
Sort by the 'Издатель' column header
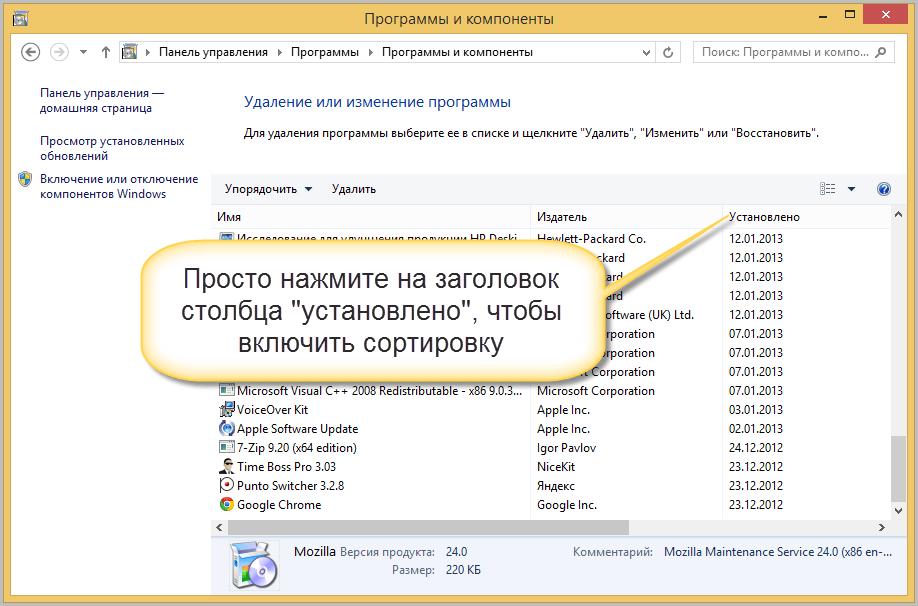(626, 217)
